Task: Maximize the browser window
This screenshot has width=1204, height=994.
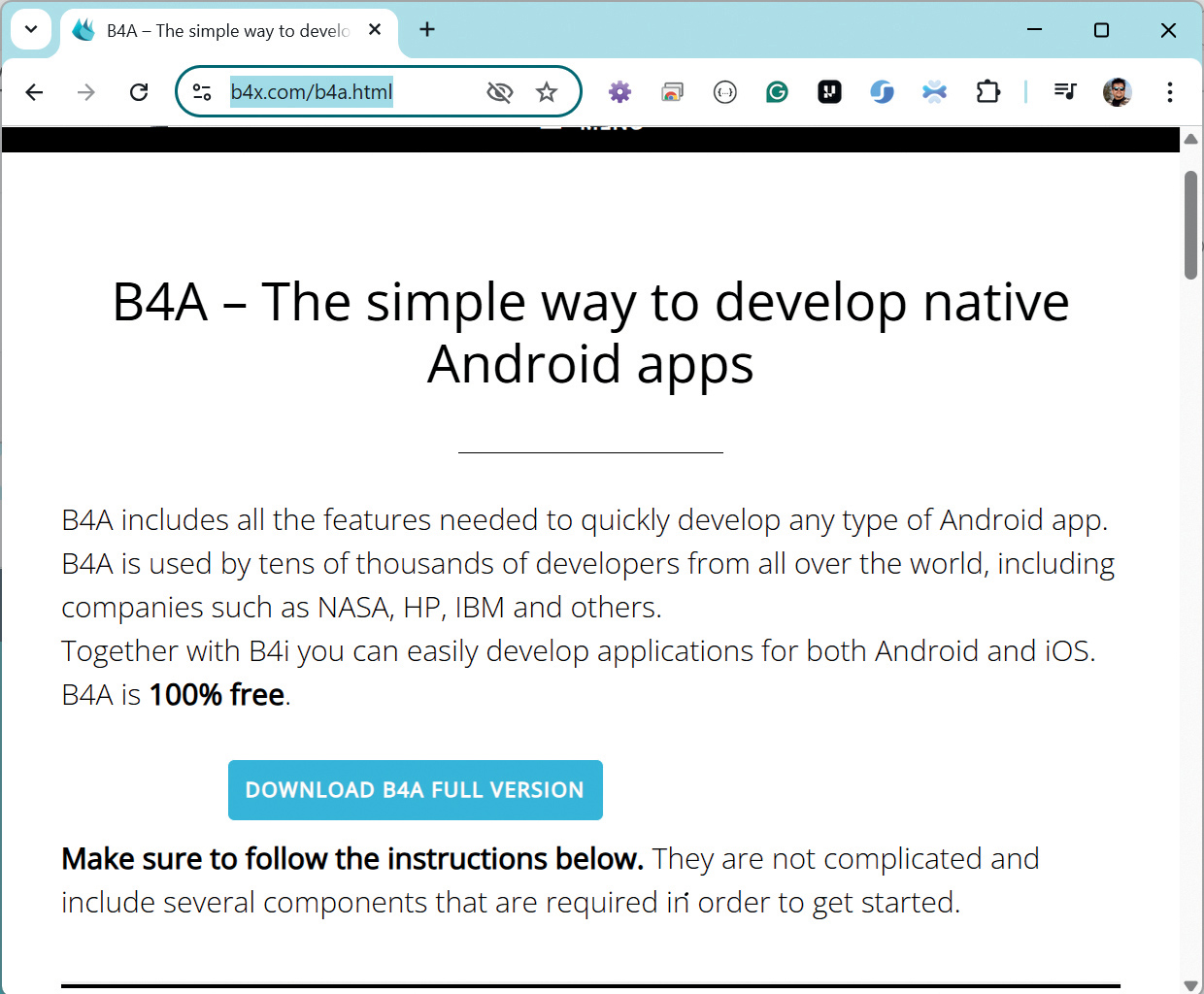Action: pos(1101,30)
